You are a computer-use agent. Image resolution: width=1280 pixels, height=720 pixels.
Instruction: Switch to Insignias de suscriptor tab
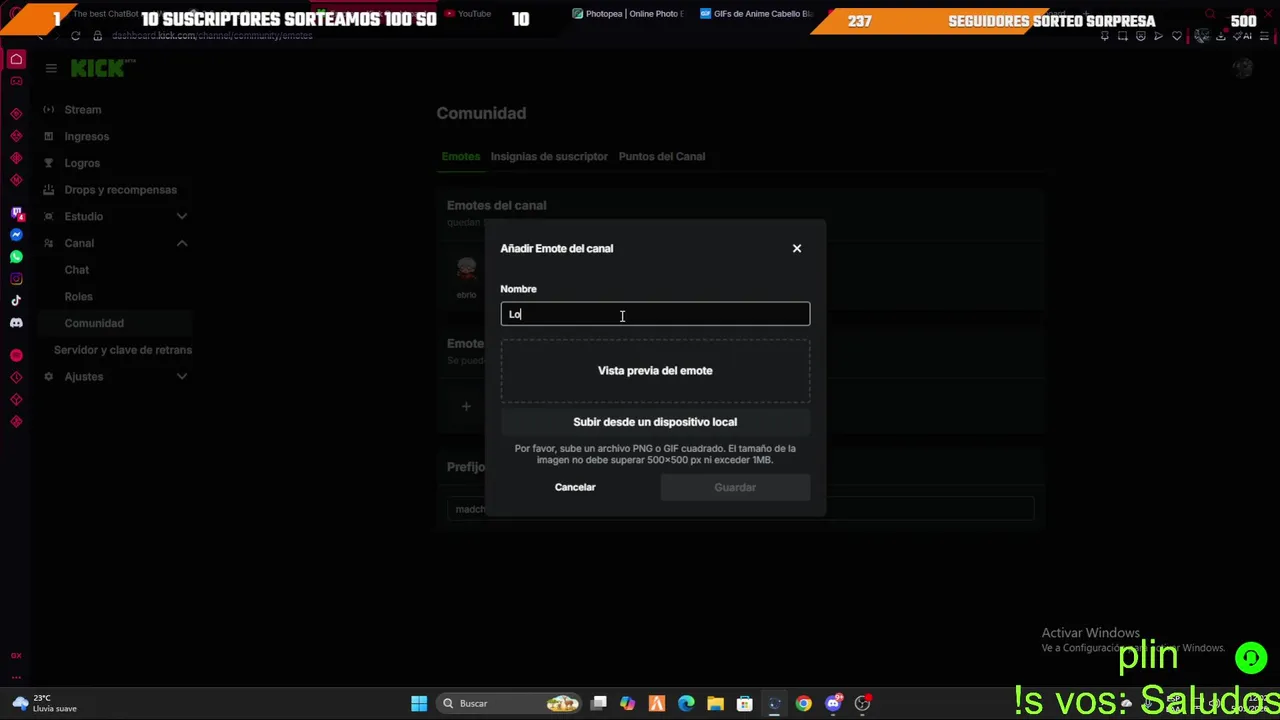click(549, 156)
